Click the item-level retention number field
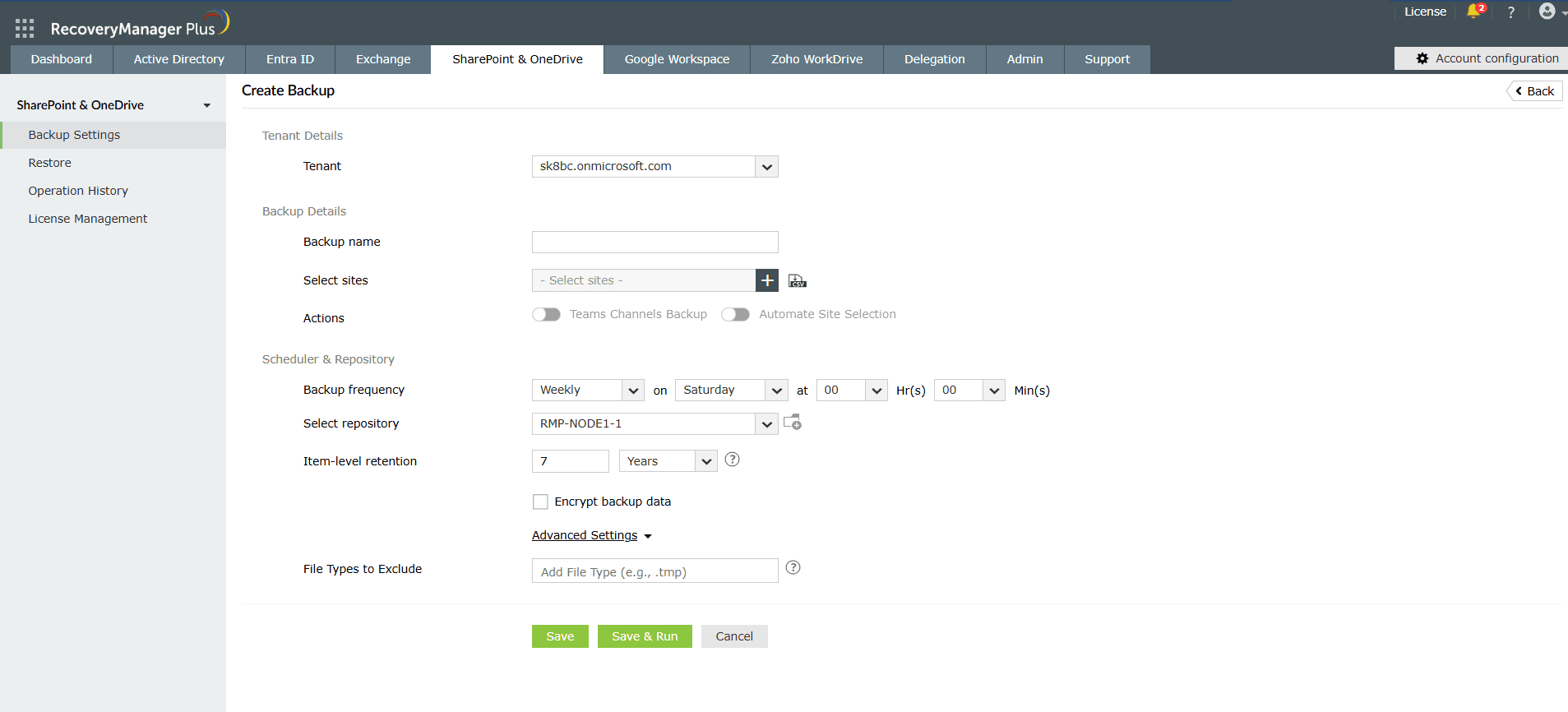Viewport: 1568px width, 712px height. click(x=571, y=461)
